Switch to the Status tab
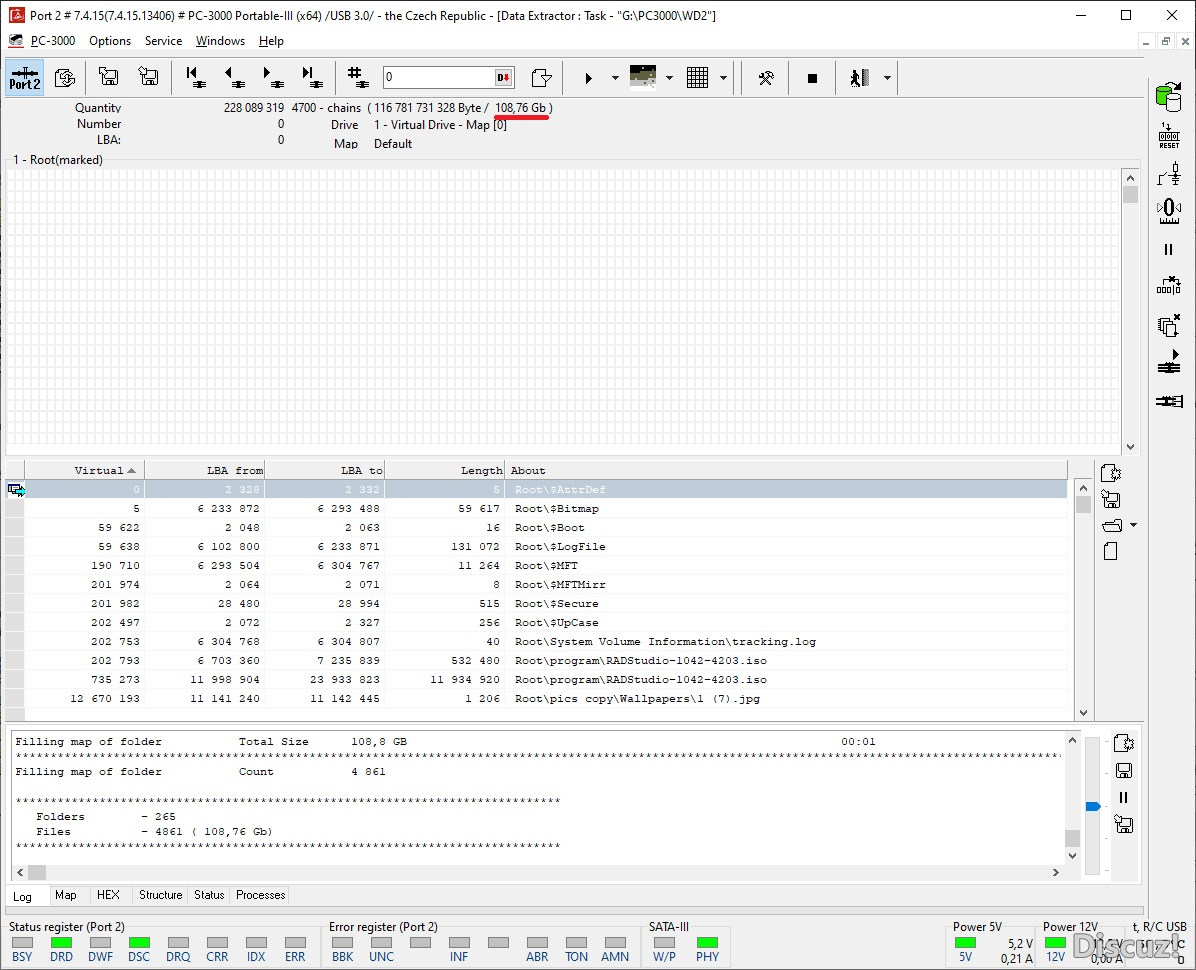 pos(209,895)
